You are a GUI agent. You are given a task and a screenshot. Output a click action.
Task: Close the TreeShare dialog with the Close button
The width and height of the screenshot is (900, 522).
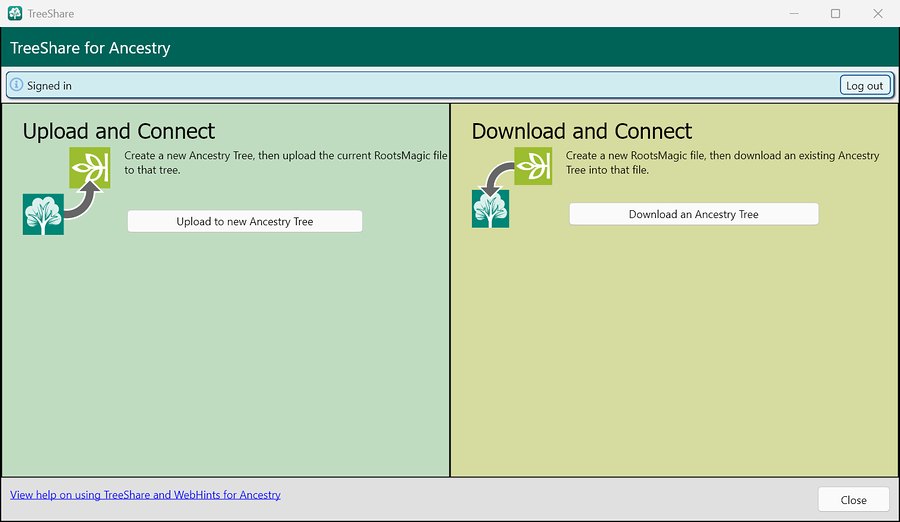854,500
